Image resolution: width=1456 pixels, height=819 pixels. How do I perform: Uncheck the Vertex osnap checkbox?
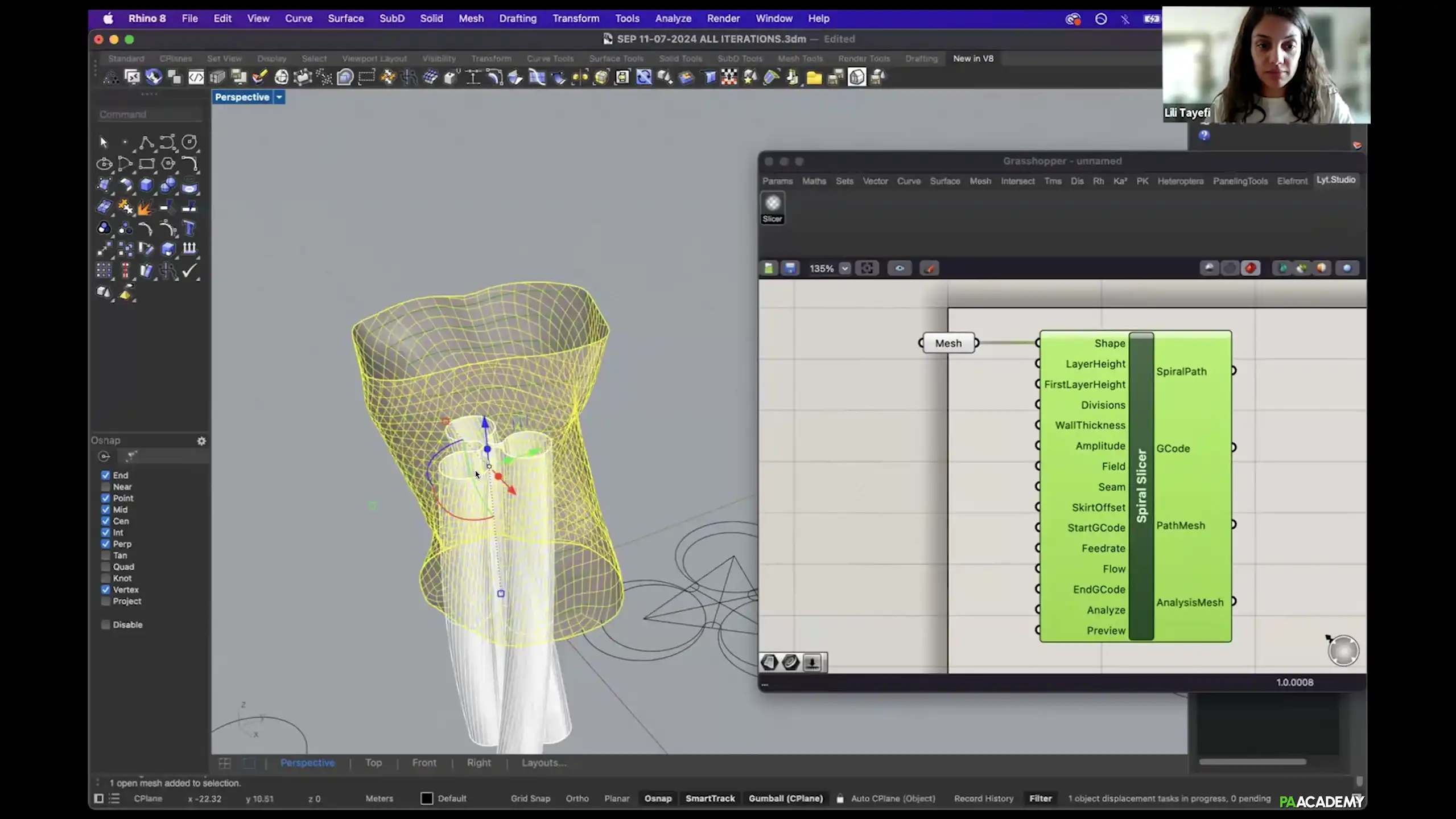(x=106, y=590)
